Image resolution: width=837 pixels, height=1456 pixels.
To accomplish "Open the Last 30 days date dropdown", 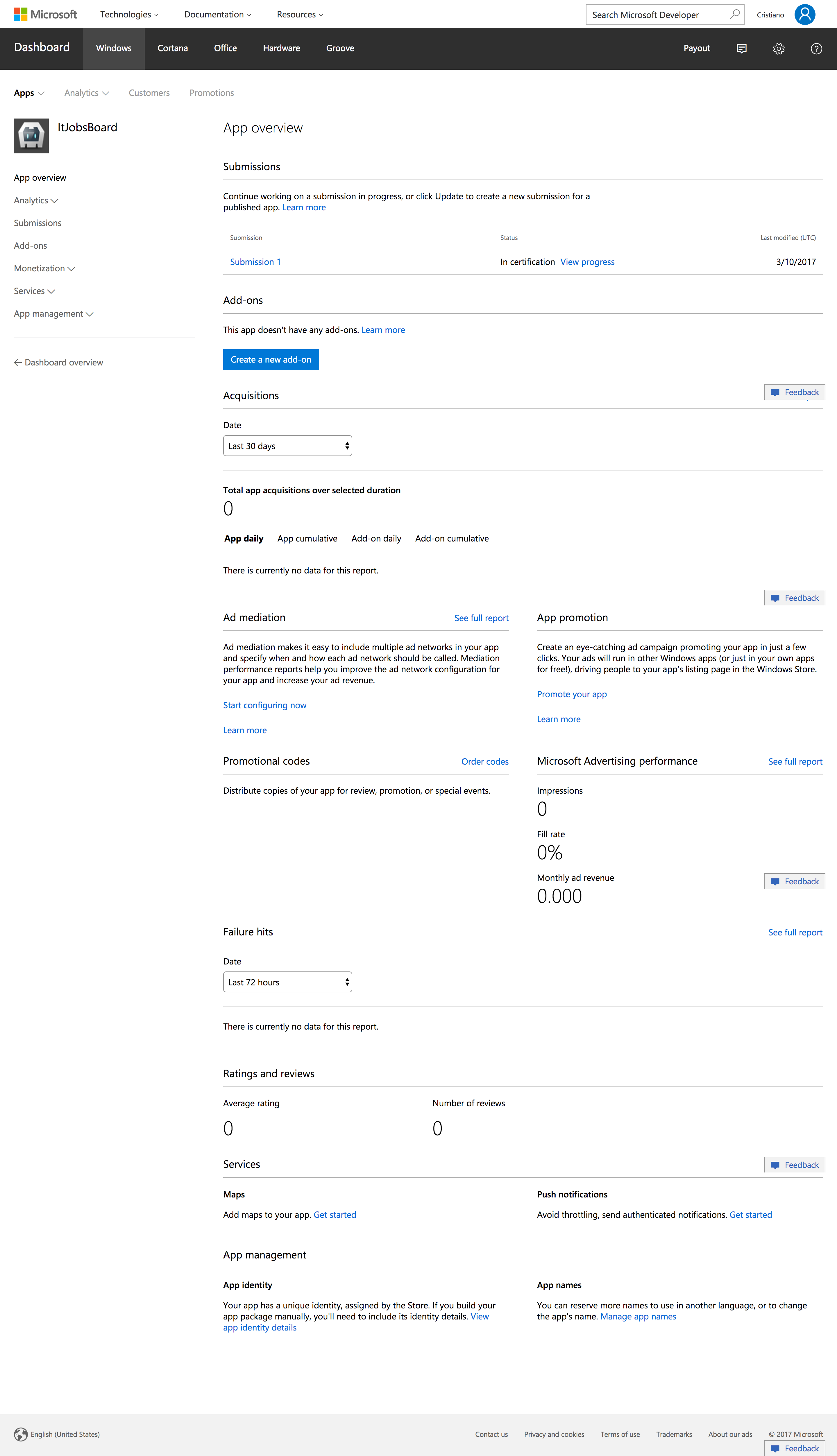I will pyautogui.click(x=287, y=445).
